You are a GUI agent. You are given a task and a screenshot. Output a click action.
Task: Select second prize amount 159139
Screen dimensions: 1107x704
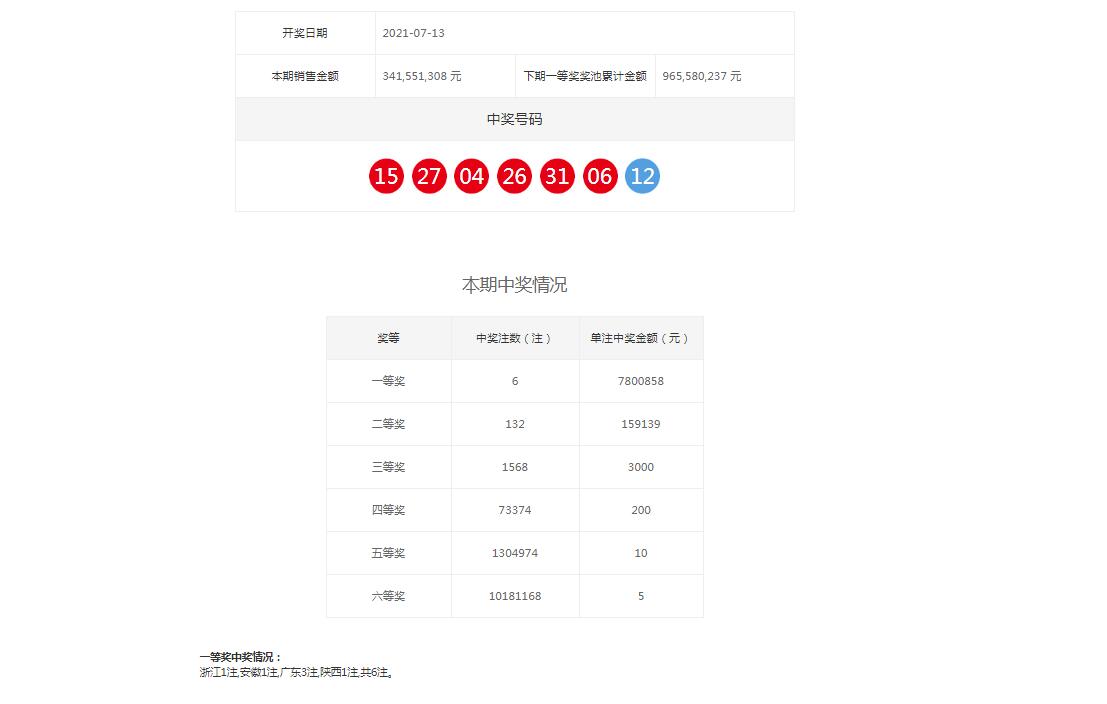click(x=641, y=424)
